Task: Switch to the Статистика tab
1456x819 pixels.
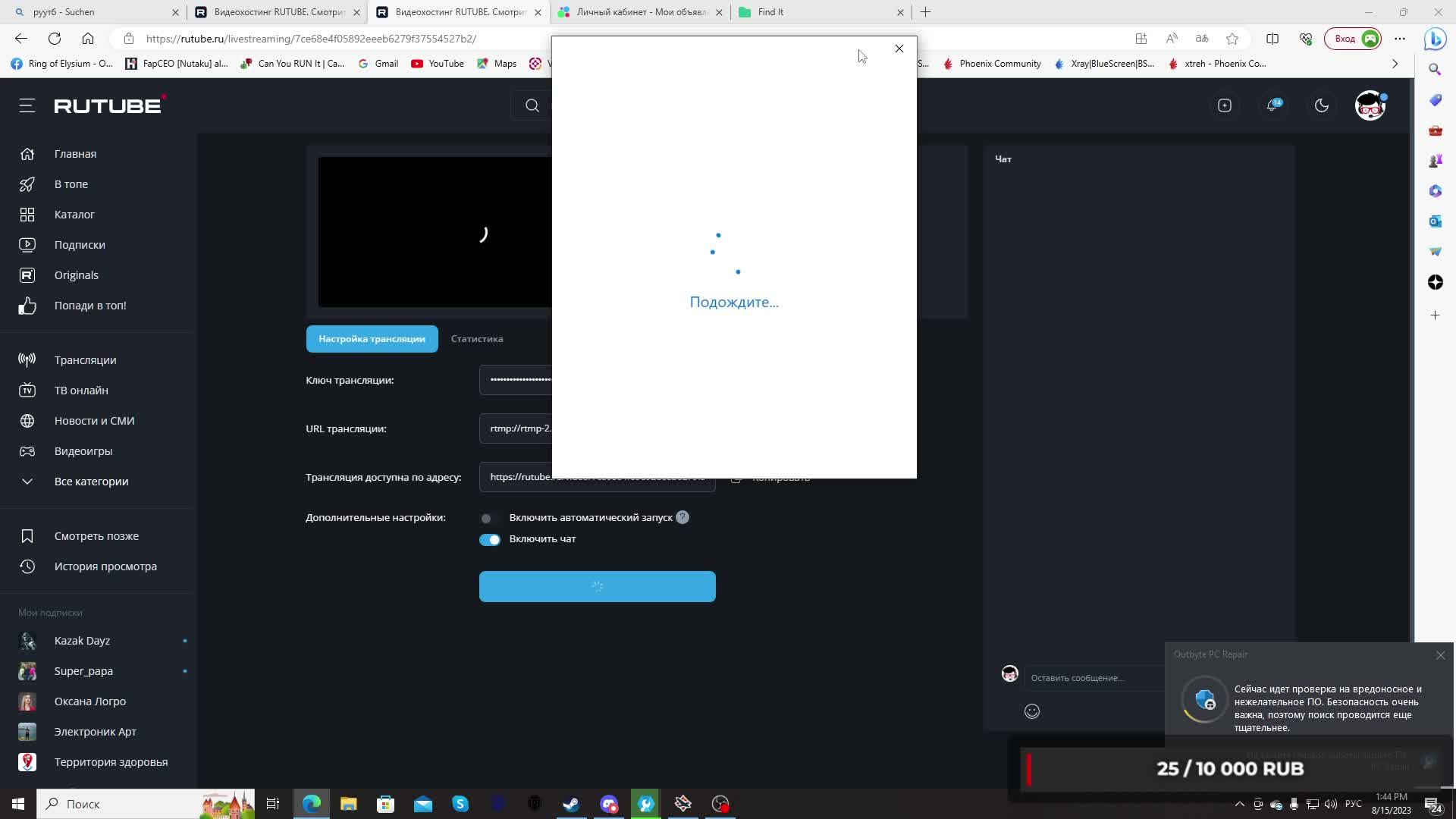Action: click(477, 339)
